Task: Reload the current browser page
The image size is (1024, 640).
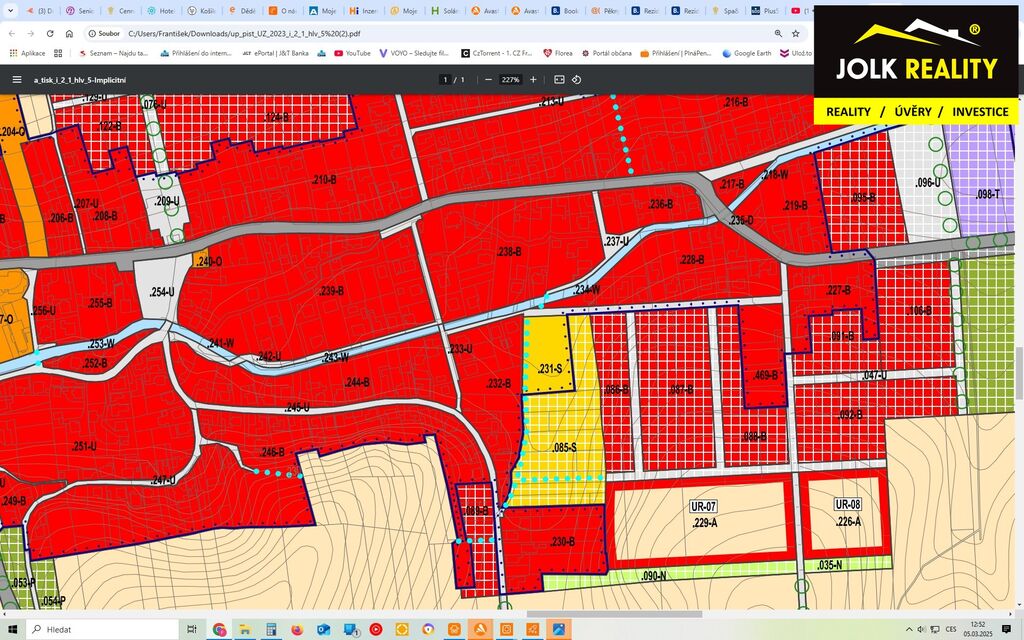Action: point(50,33)
